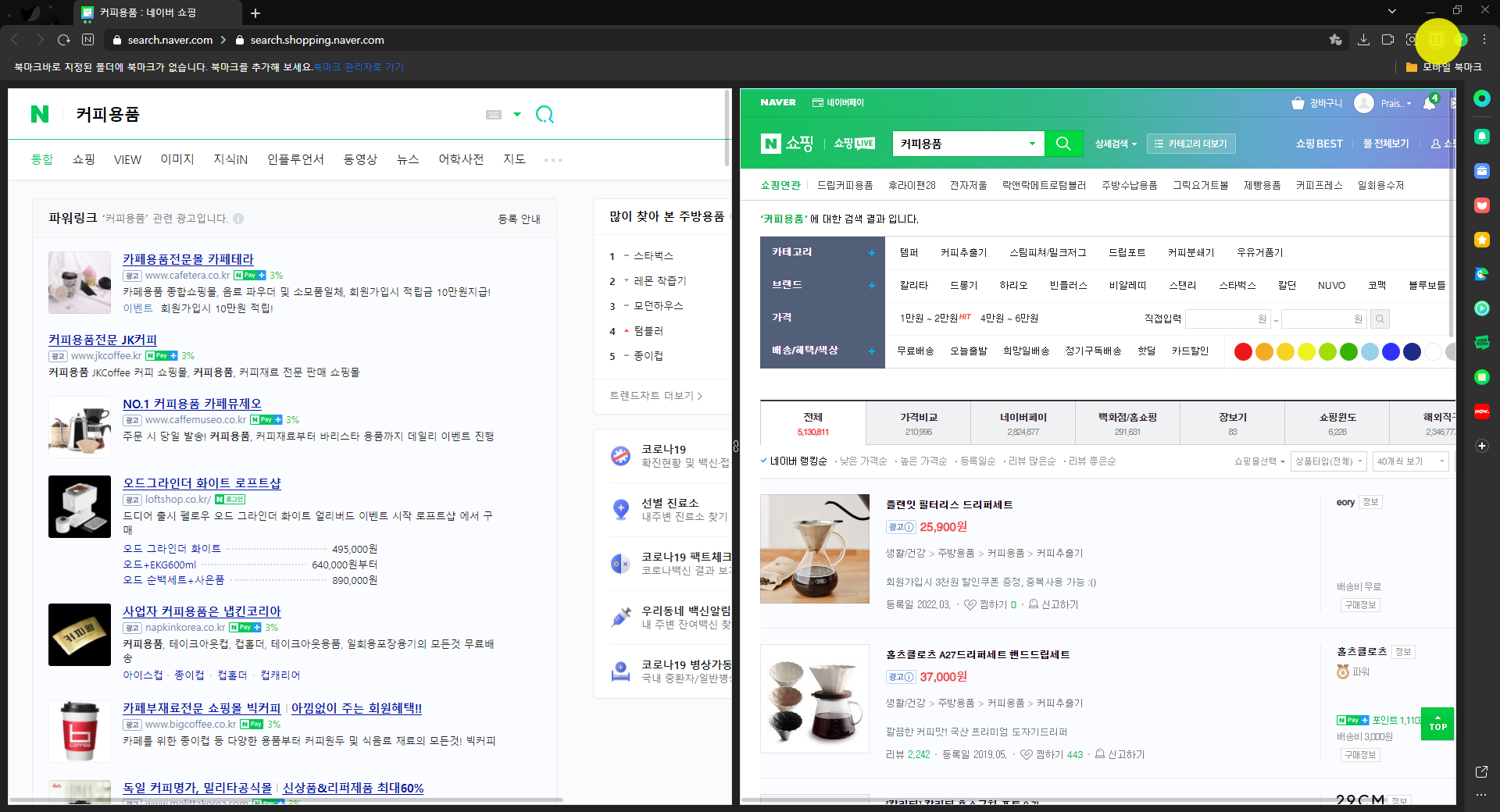Screen dimensions: 1500x812
Task: Toggle the 카드할인 filter
Action: click(1190, 351)
